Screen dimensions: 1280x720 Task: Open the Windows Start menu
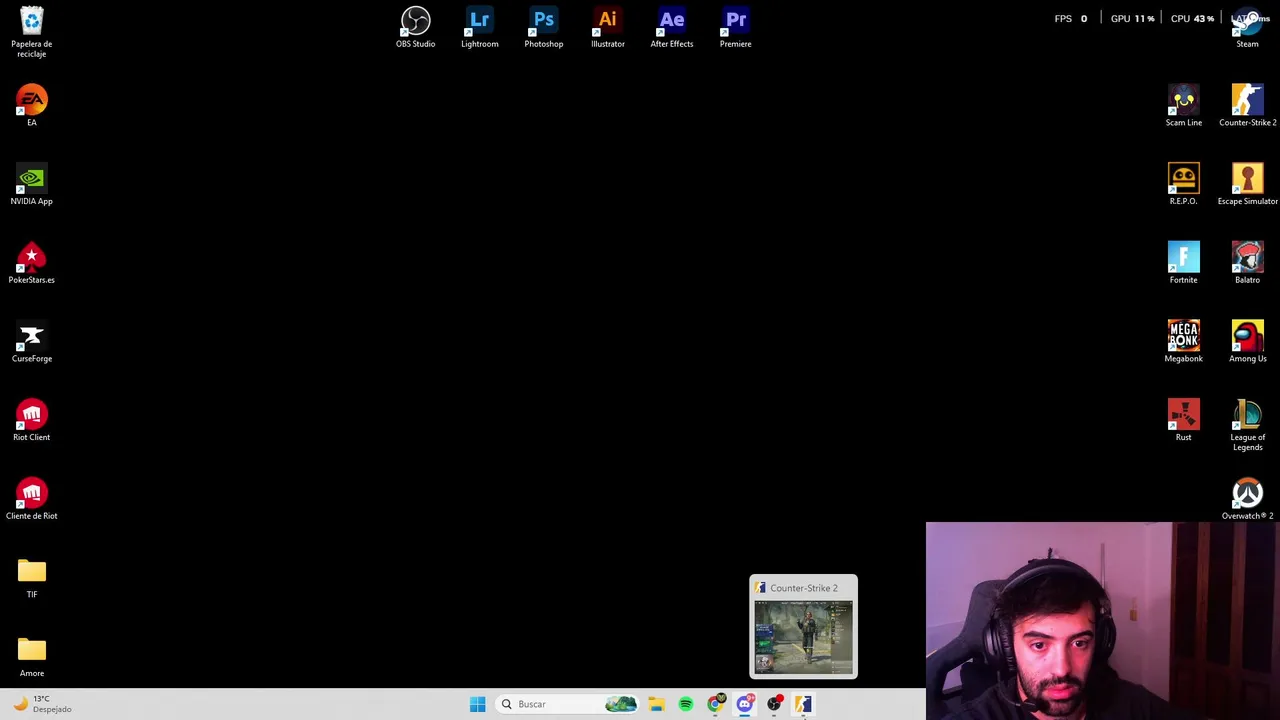(x=477, y=704)
